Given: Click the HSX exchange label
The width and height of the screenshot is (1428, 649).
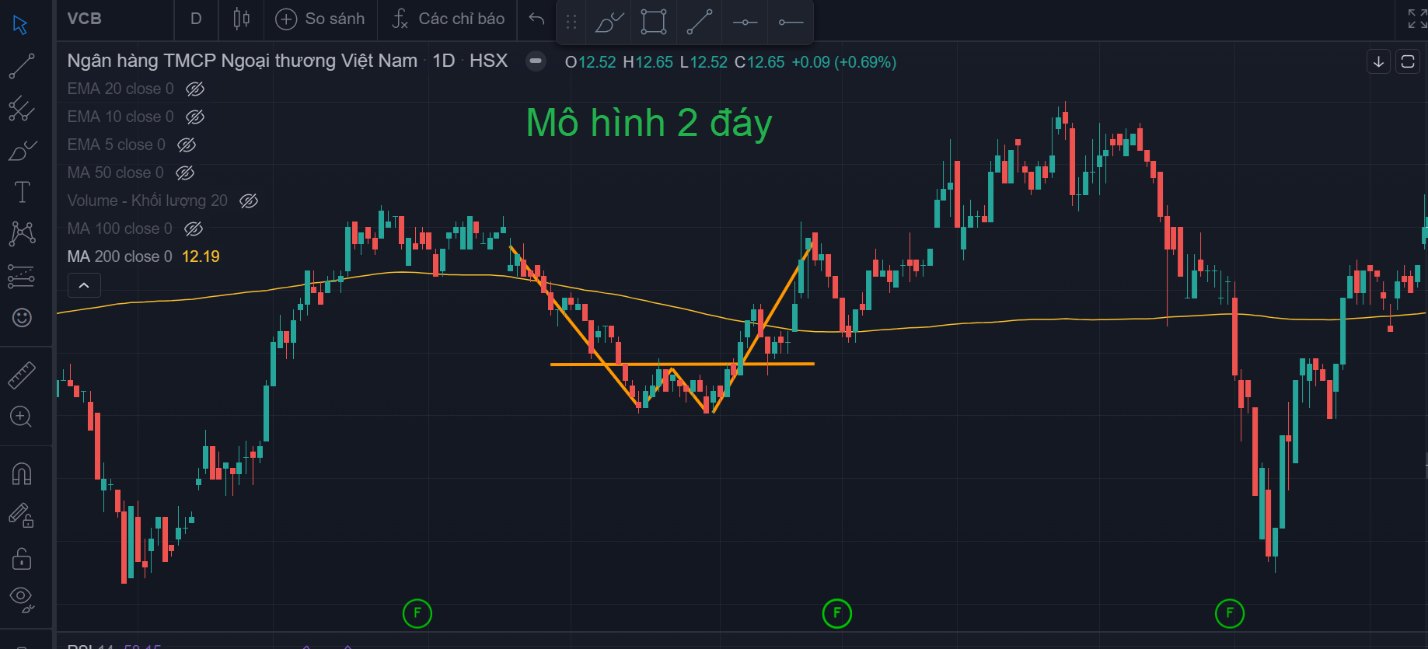Looking at the screenshot, I should pyautogui.click(x=489, y=61).
